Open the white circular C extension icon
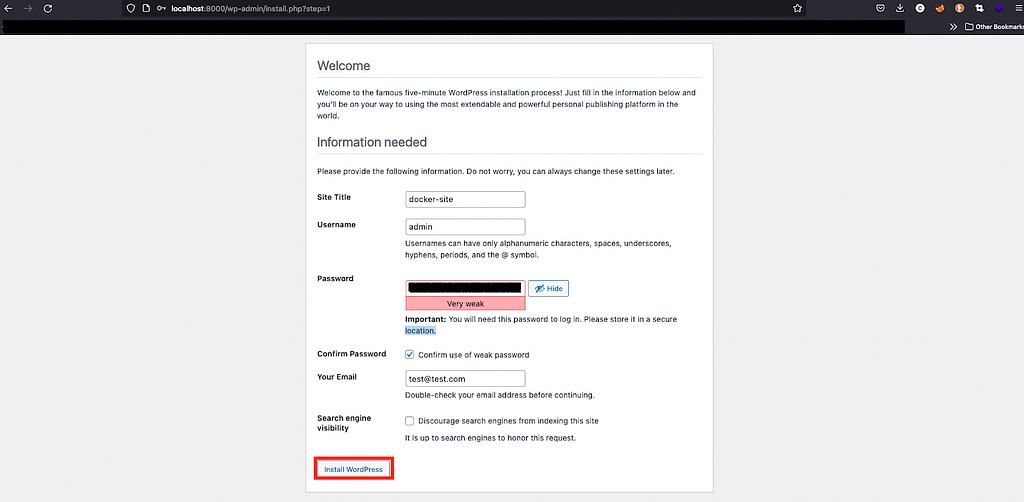Viewport: 1024px width, 502px height. click(x=920, y=8)
